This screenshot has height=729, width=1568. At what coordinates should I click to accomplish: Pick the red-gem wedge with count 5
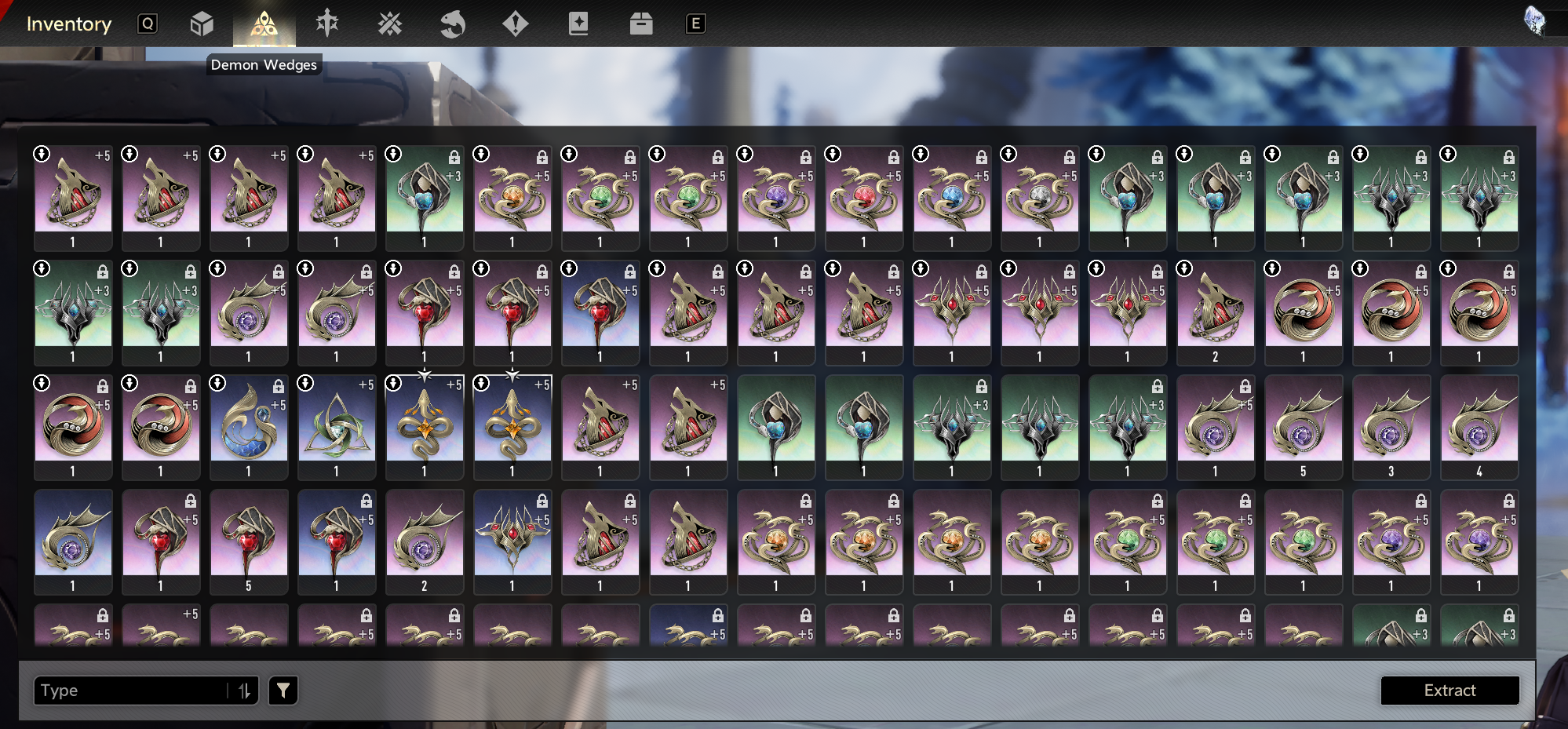(x=249, y=541)
